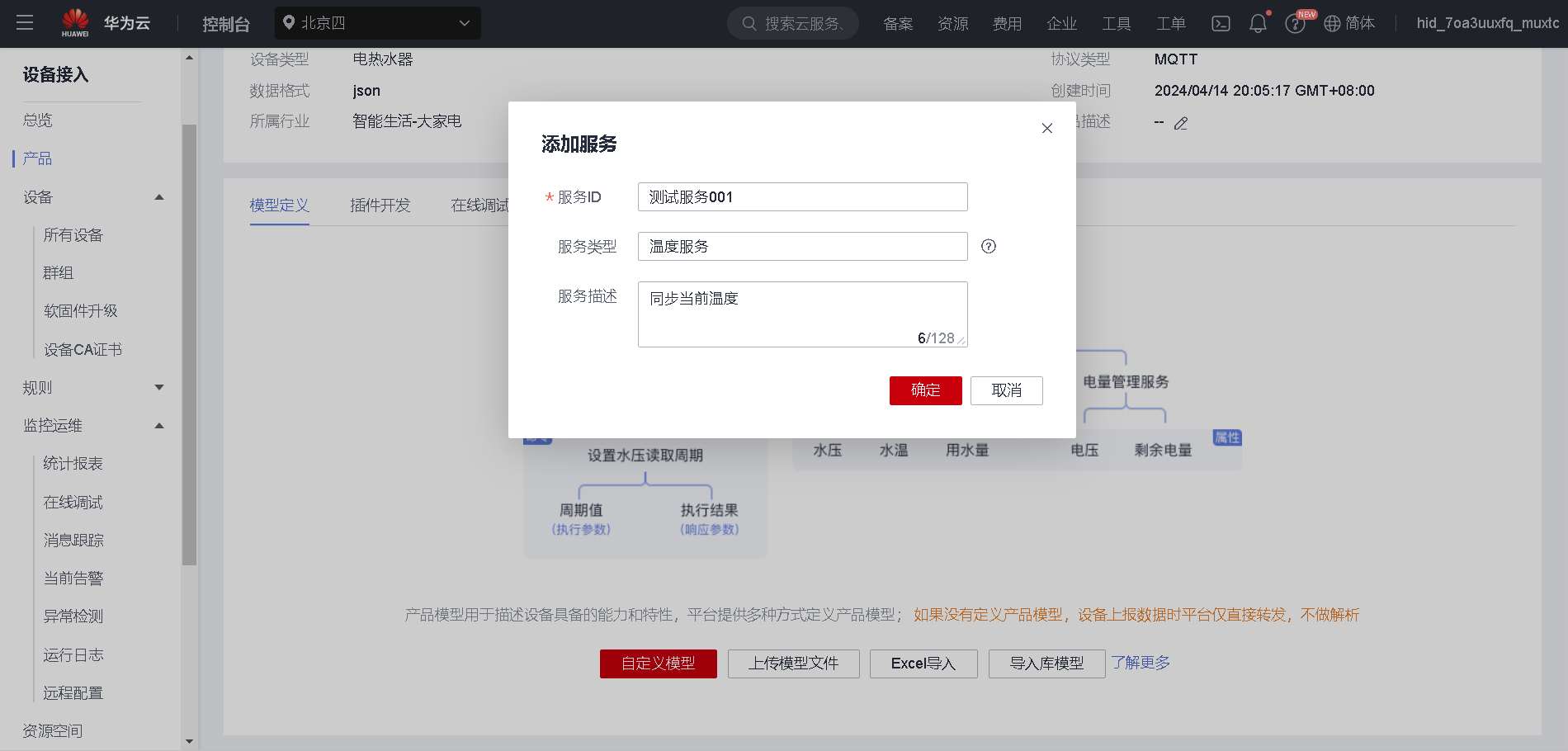Screen dimensions: 1568x751
Task: Select 产品 in the sidebar
Action: [38, 158]
